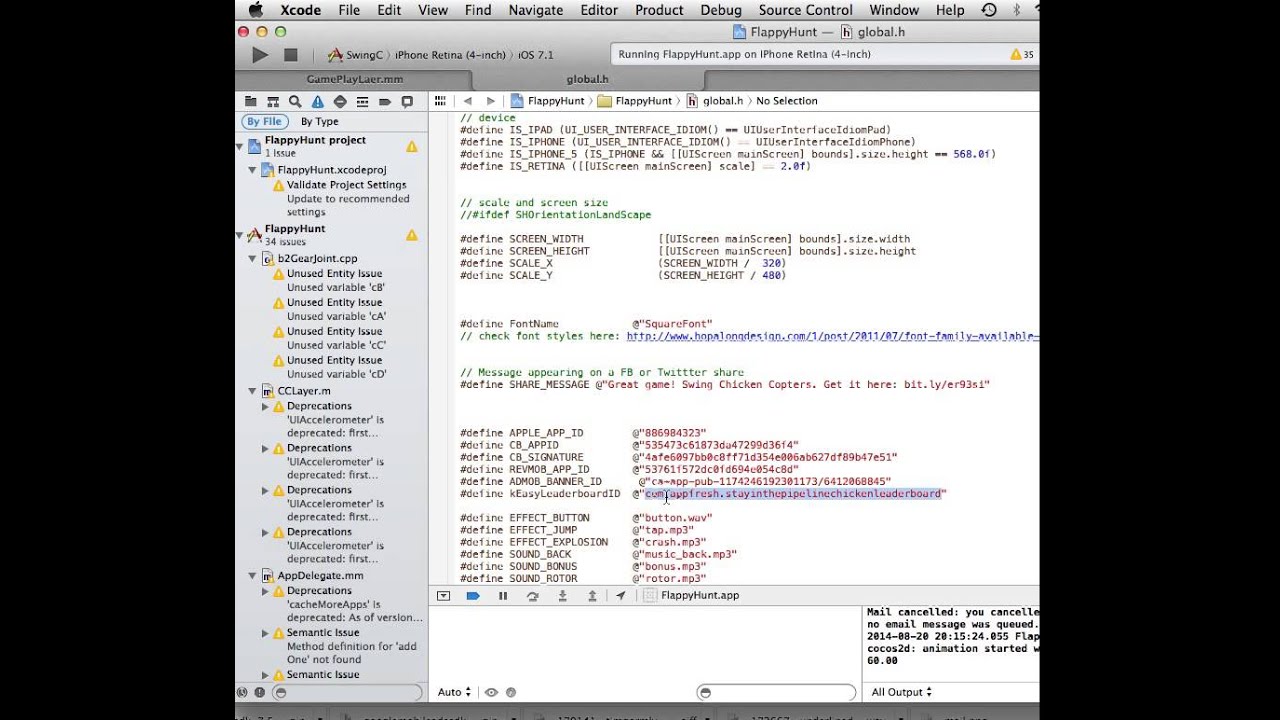Go back with the editor back arrow
Image resolution: width=1280 pixels, height=720 pixels.
tap(467, 101)
